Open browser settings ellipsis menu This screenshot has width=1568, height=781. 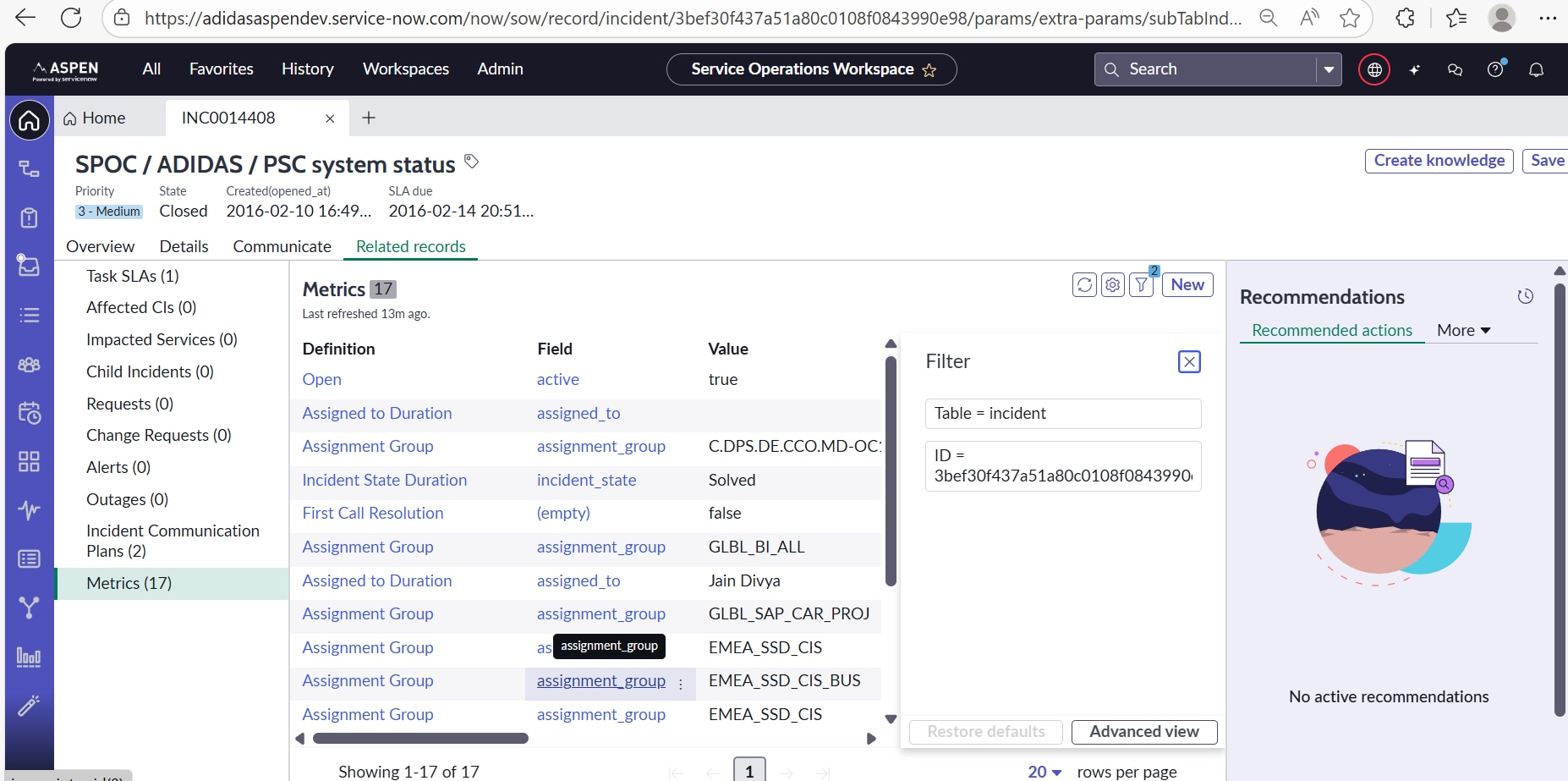[1548, 18]
